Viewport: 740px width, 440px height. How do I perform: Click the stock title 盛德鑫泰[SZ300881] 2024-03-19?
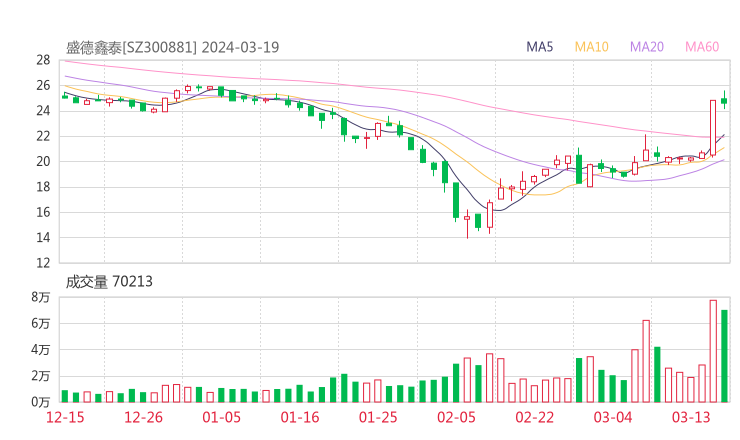(172, 48)
